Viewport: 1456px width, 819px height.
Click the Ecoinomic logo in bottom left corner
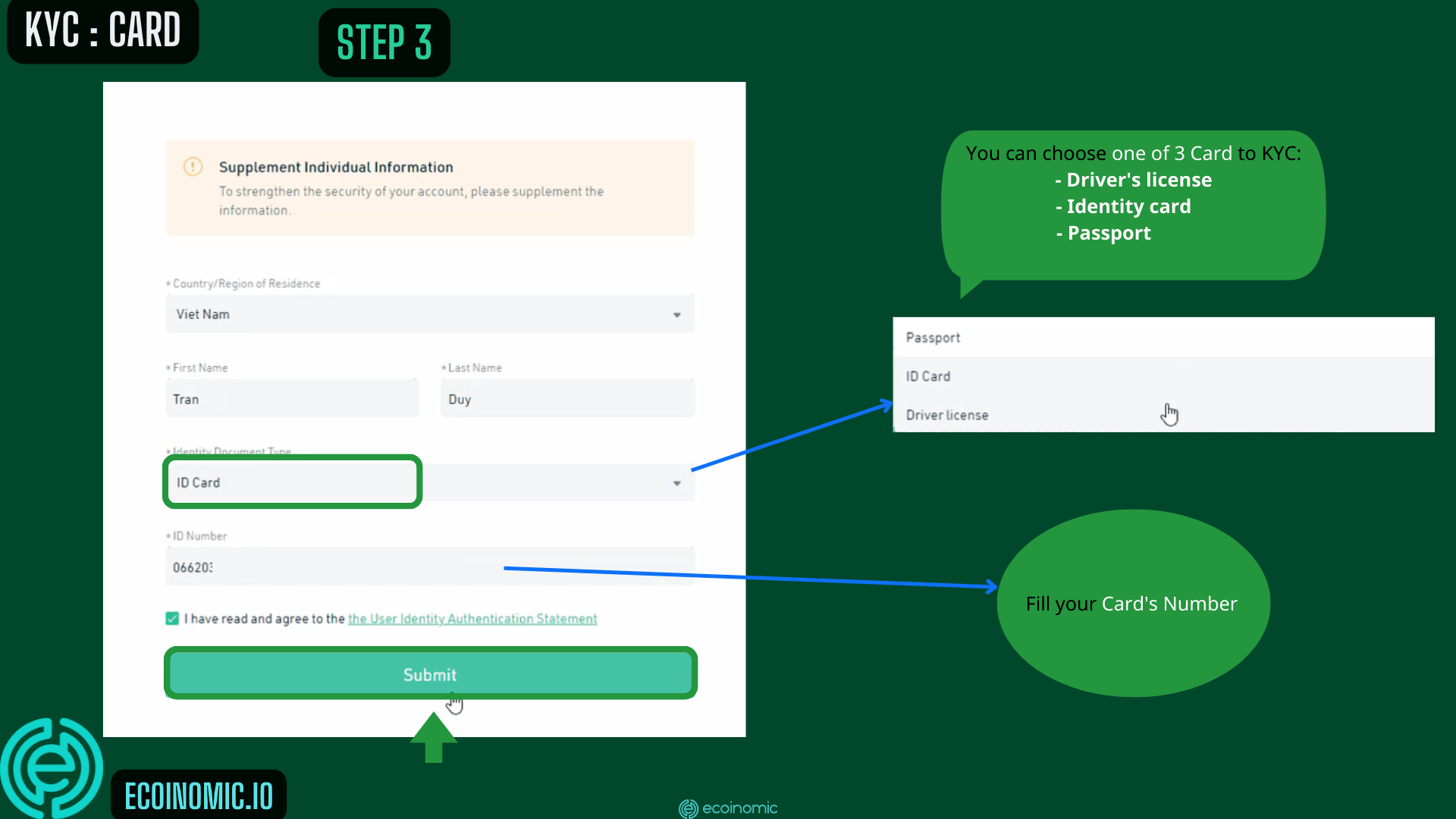point(53,767)
